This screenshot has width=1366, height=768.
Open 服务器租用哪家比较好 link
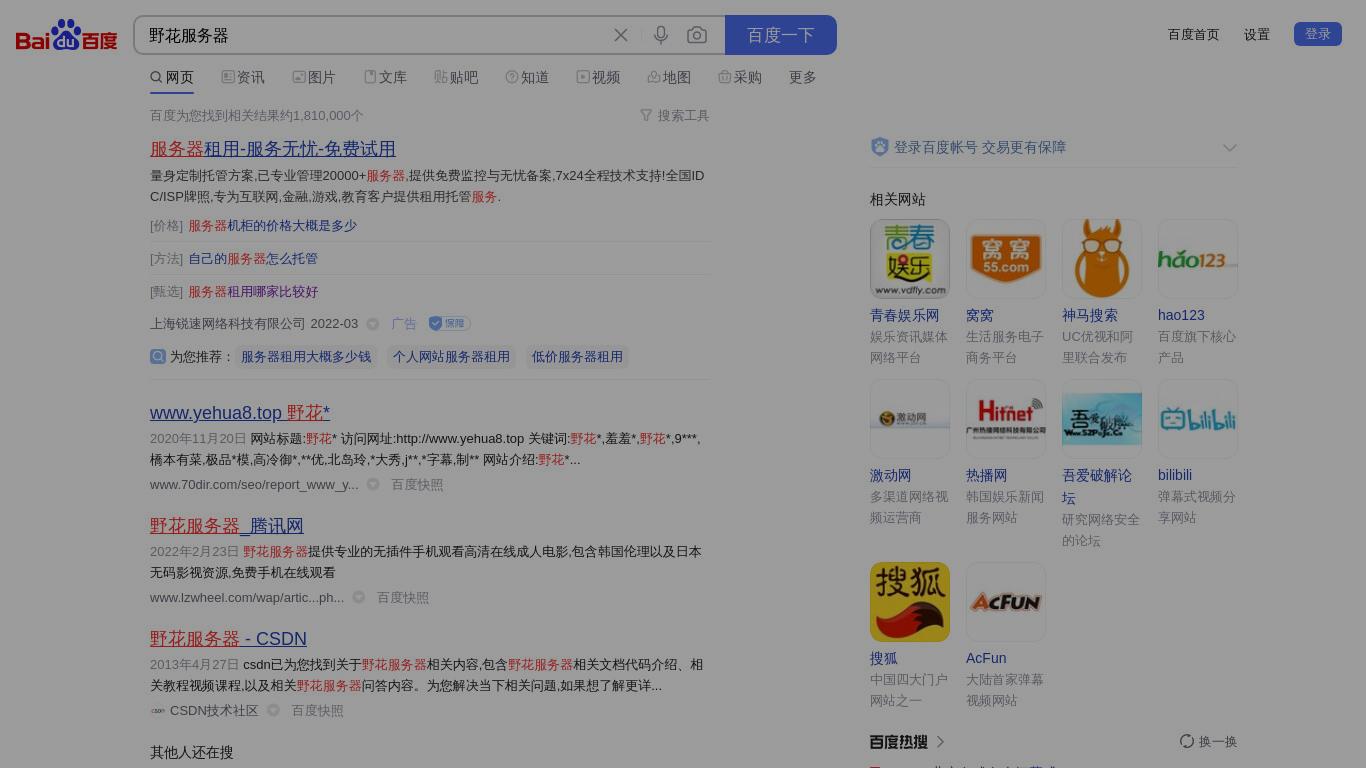tap(253, 292)
